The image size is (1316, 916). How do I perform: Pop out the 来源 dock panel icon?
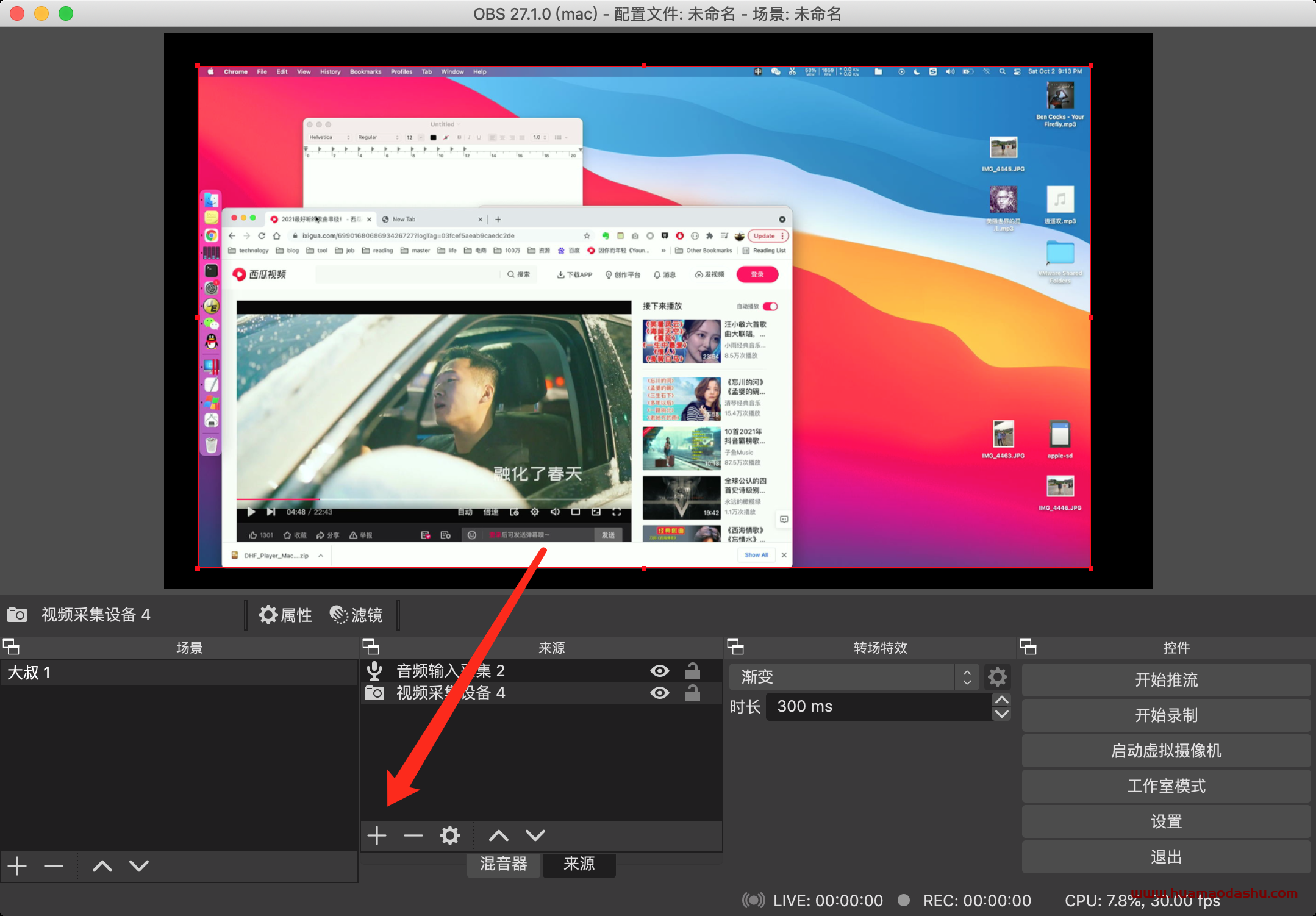[371, 646]
